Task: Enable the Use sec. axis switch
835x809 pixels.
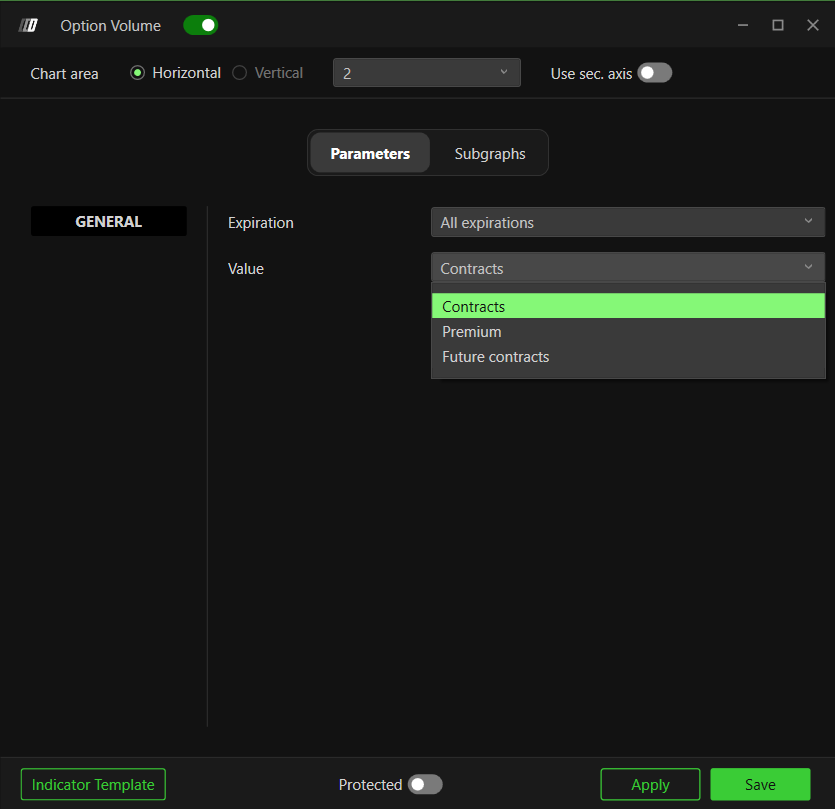Action: point(655,73)
